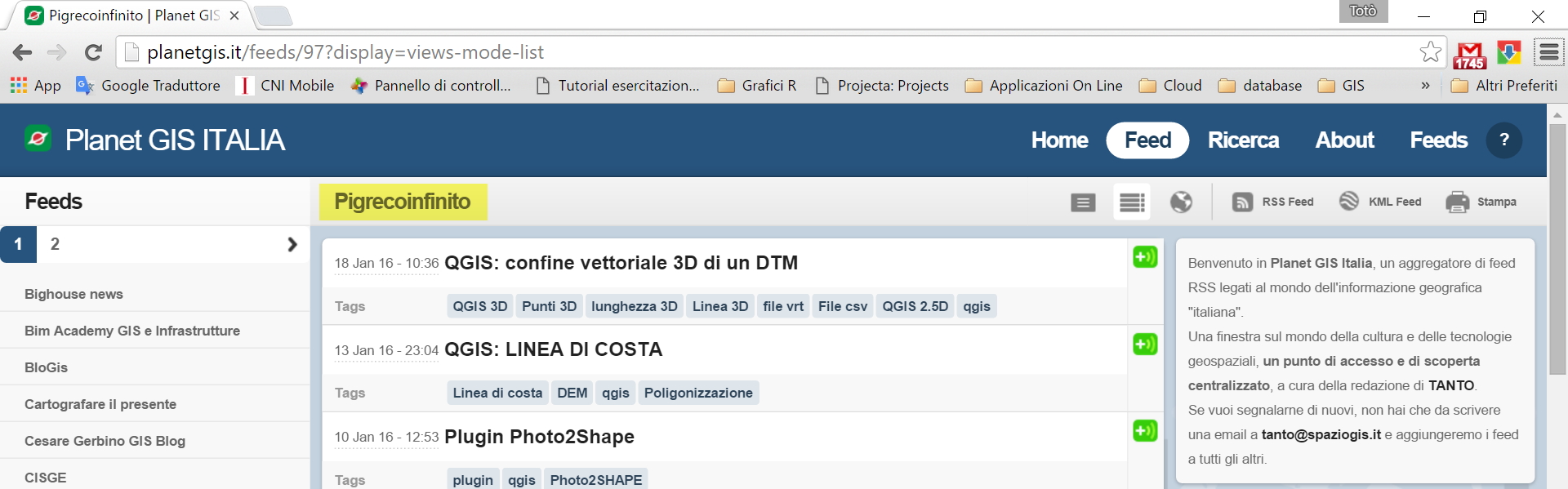Viewport: 1568px width, 489px height.
Task: Open the Bighouse news feed
Action: 73,294
